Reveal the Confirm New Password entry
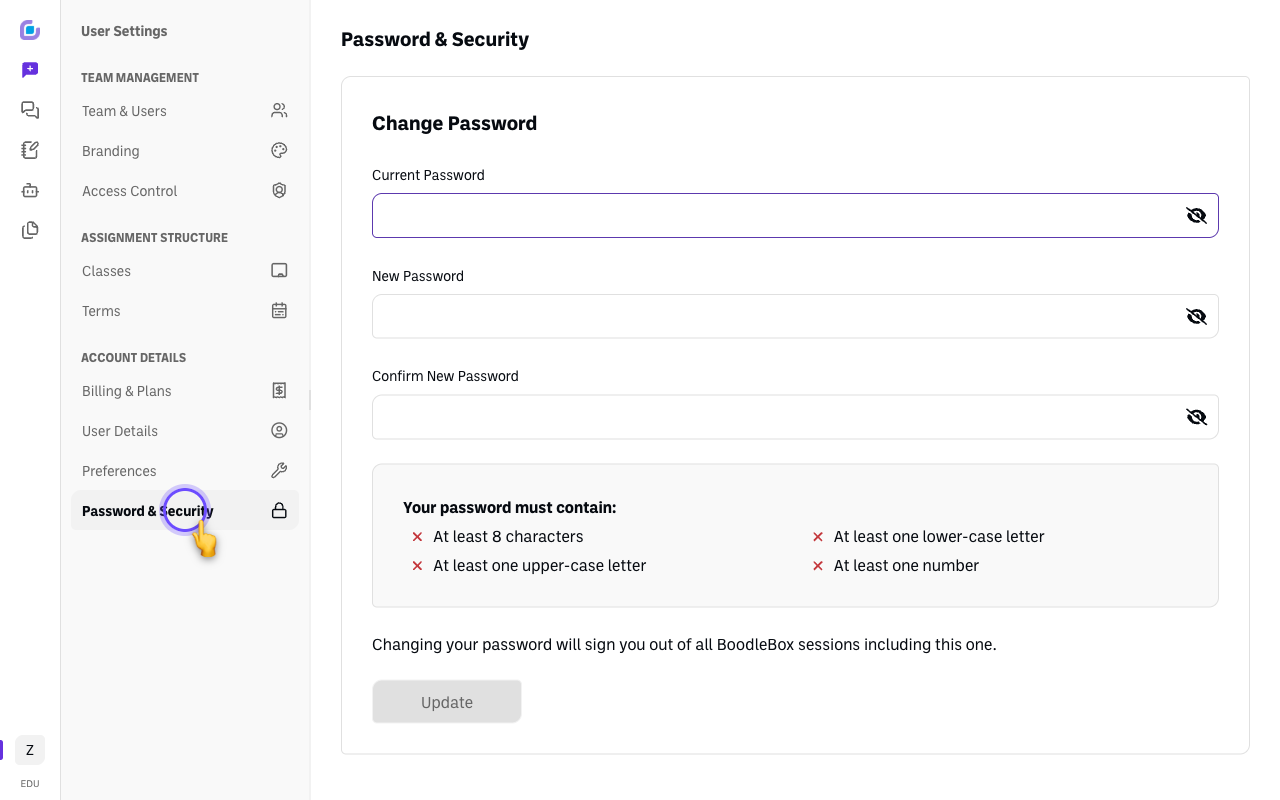Image resolution: width=1280 pixels, height=800 pixels. pyautogui.click(x=1196, y=417)
